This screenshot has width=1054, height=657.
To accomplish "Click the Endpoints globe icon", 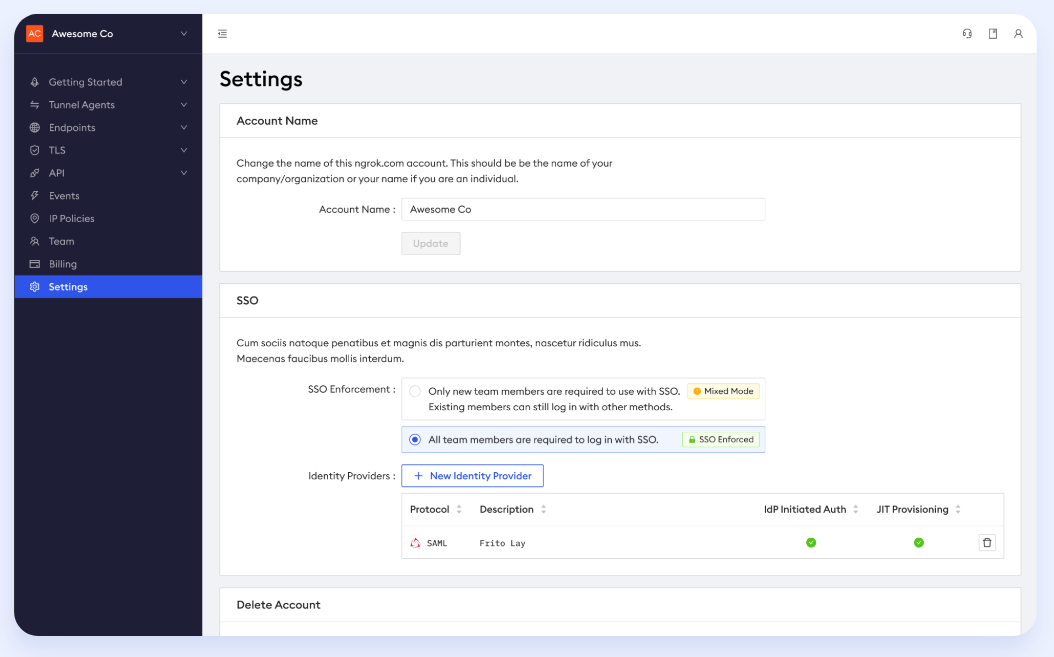I will tap(35, 128).
